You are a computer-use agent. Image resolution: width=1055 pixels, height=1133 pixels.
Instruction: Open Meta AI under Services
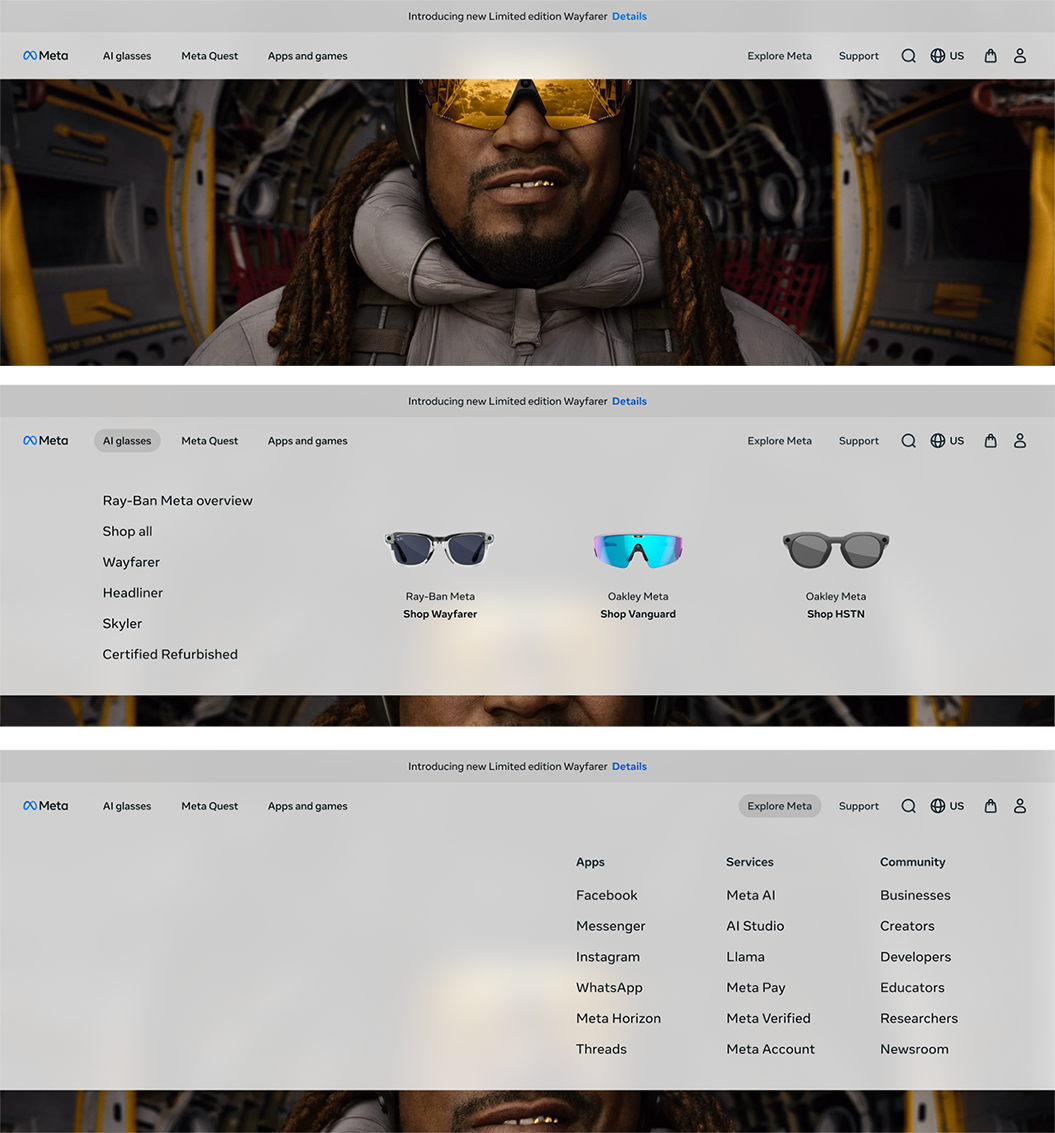[751, 895]
